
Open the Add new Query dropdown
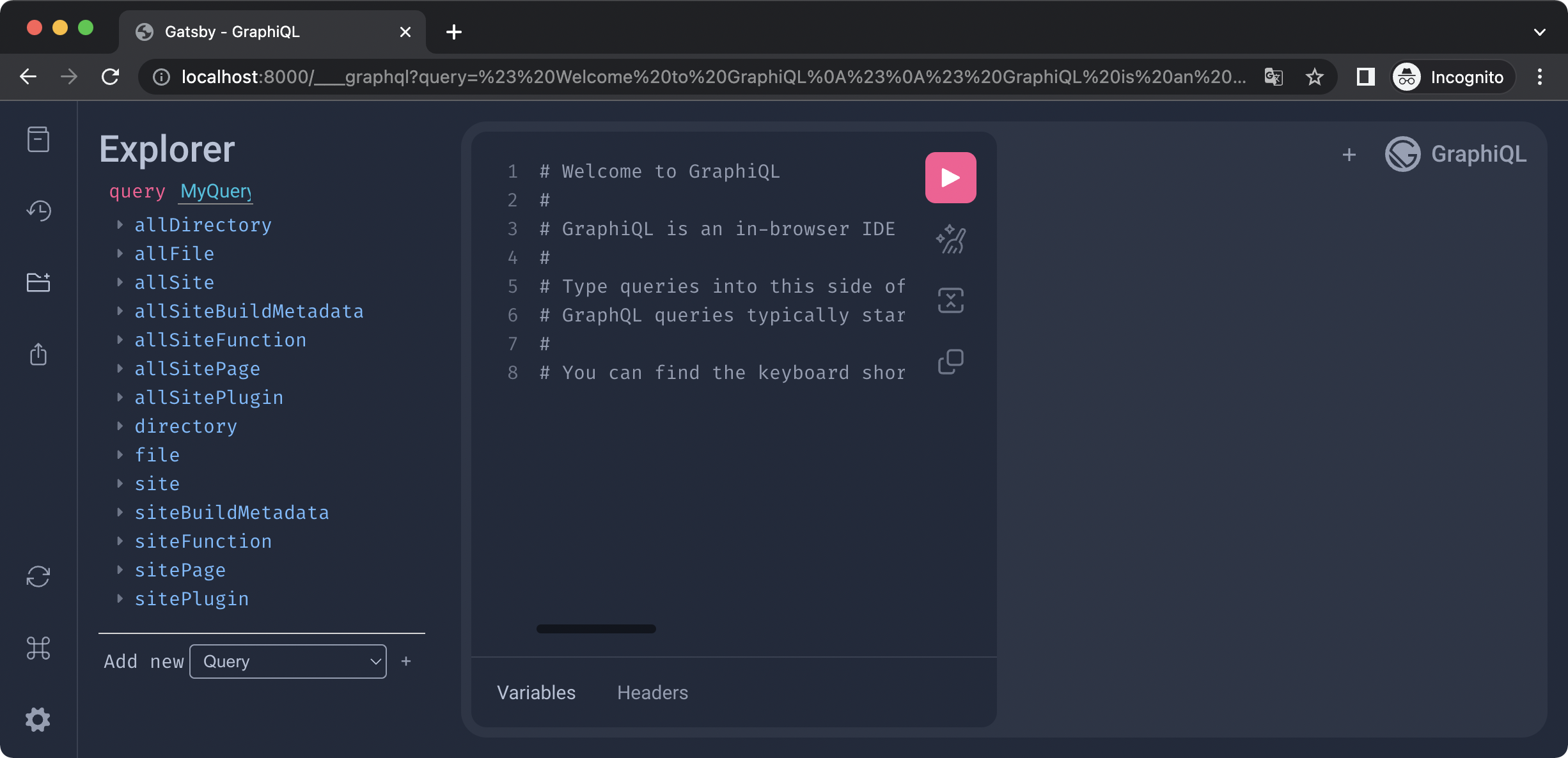pos(288,661)
